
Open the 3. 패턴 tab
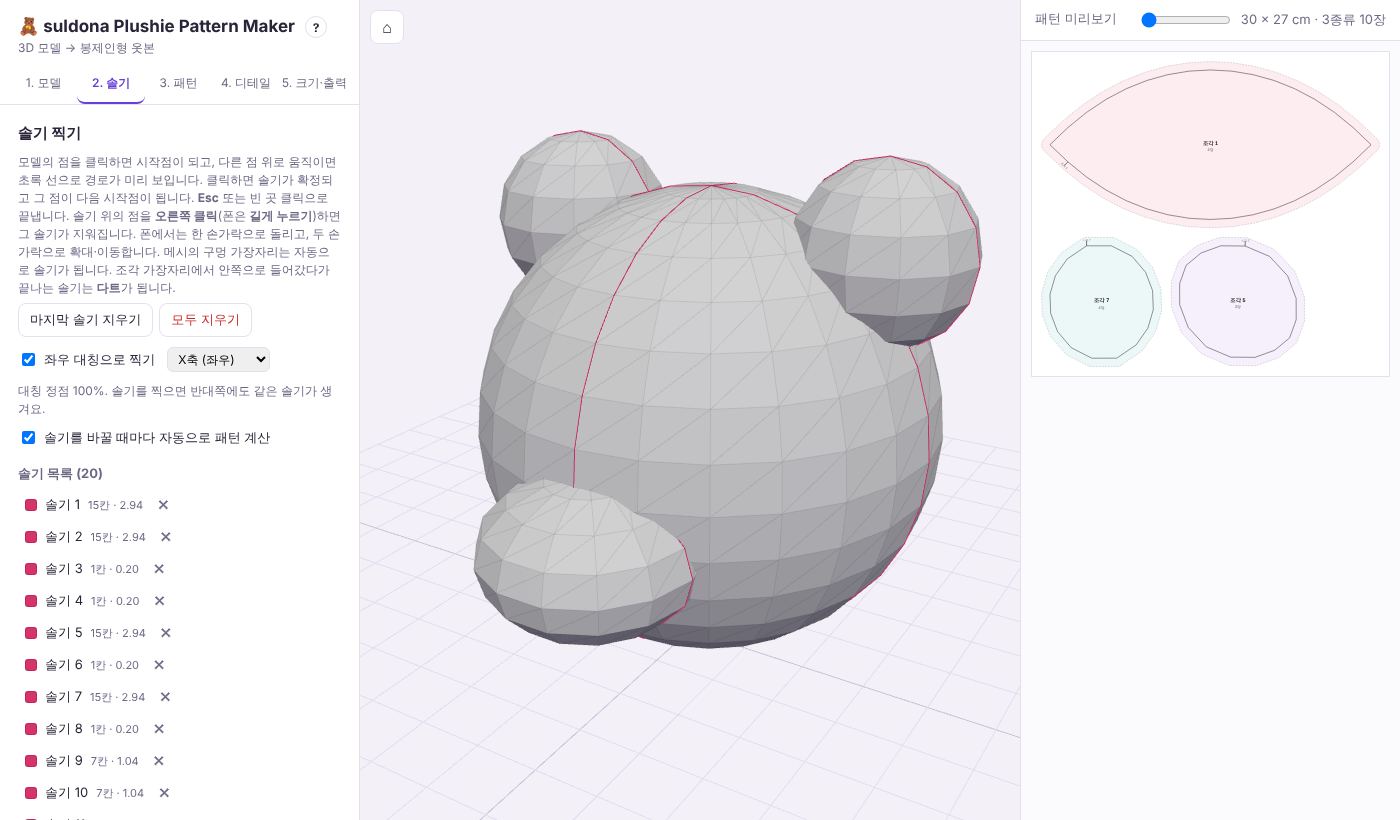[x=178, y=83]
